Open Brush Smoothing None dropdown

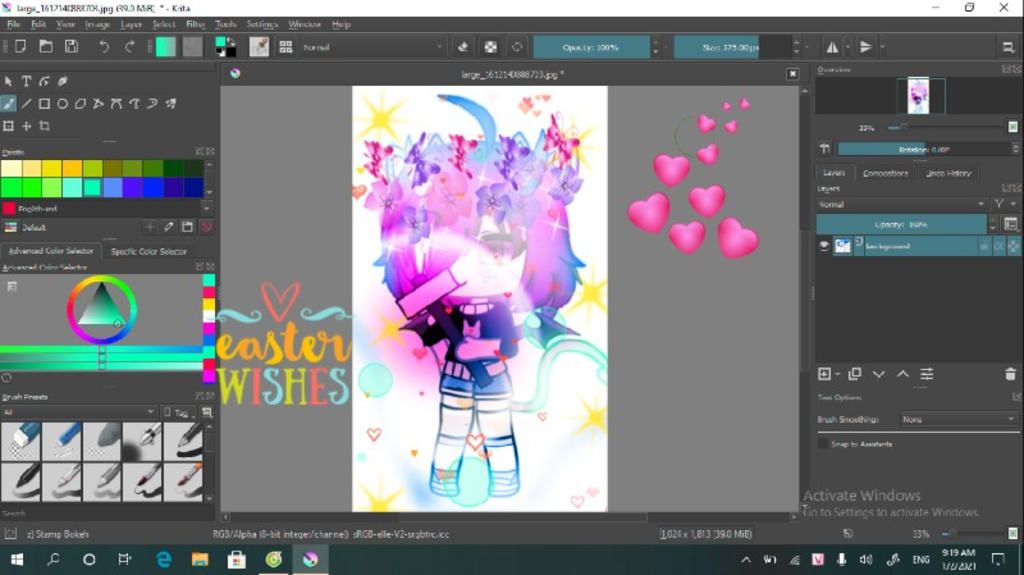click(x=959, y=419)
